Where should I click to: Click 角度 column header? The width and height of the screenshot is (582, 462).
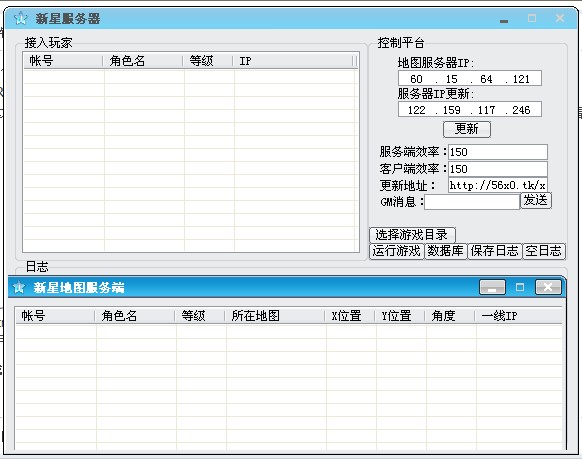tap(450, 316)
